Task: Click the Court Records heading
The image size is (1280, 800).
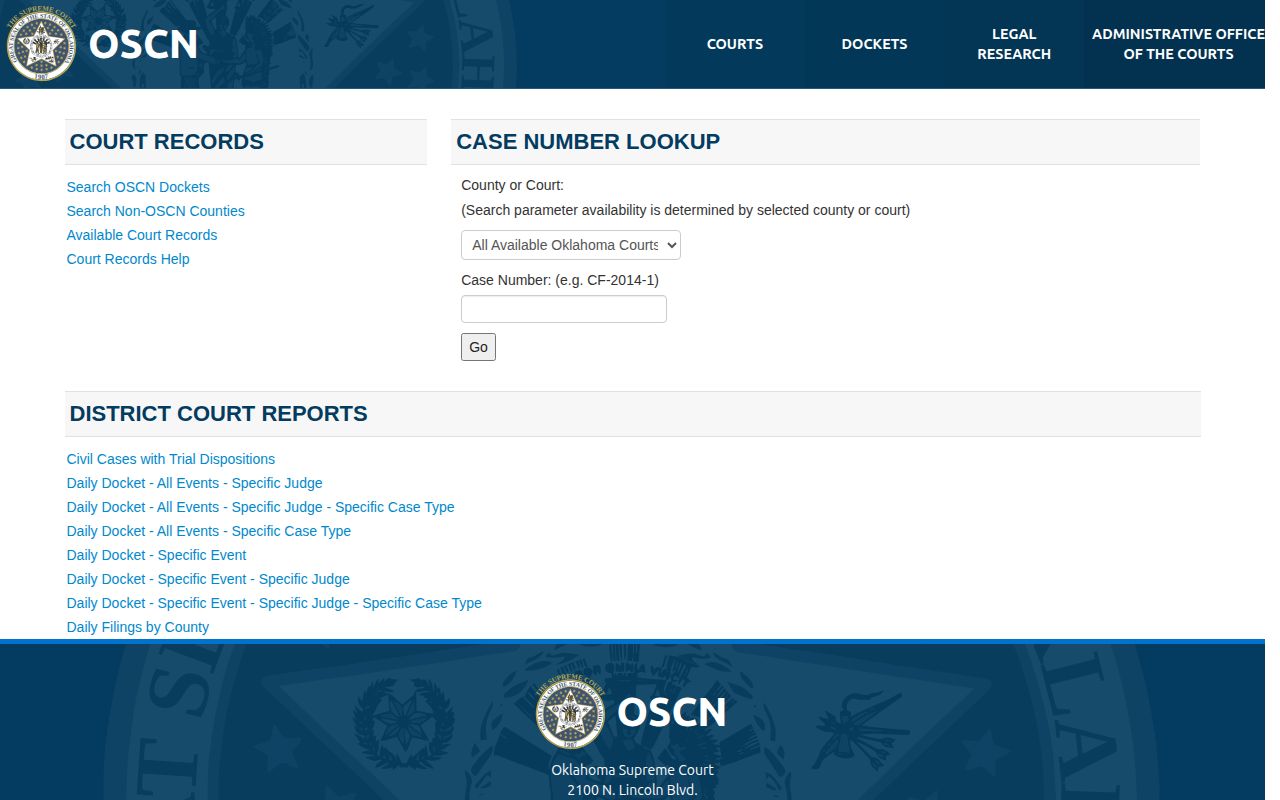Action: click(x=167, y=142)
